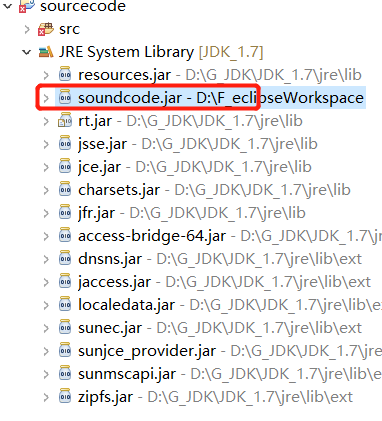The width and height of the screenshot is (382, 421).
Task: Select the jce.jar row text
Action: pyautogui.click(x=195, y=167)
